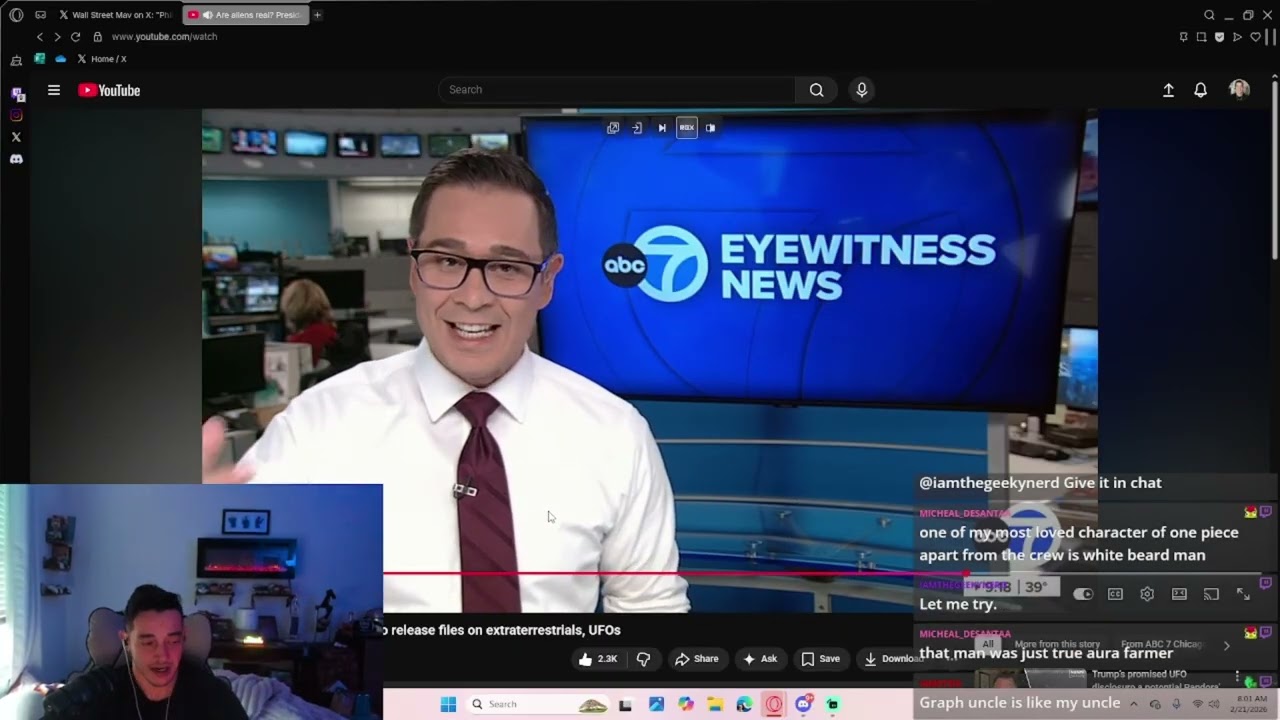Click the YouTube search magnifier button

[x=817, y=90]
